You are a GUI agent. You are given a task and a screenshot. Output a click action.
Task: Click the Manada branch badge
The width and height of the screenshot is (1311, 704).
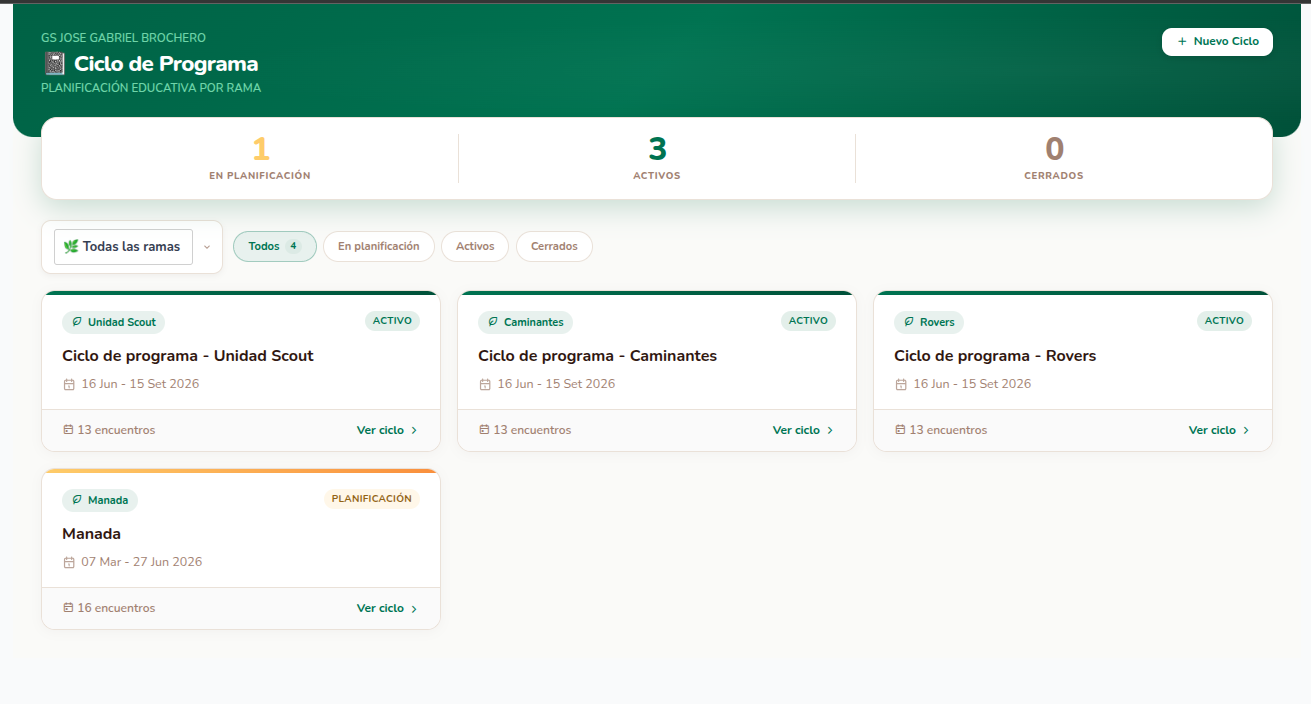point(100,500)
